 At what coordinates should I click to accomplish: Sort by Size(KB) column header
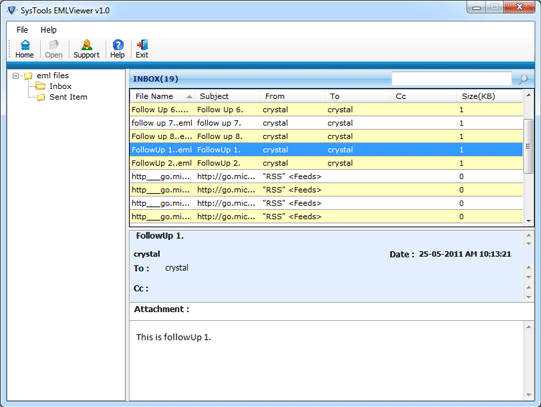490,96
